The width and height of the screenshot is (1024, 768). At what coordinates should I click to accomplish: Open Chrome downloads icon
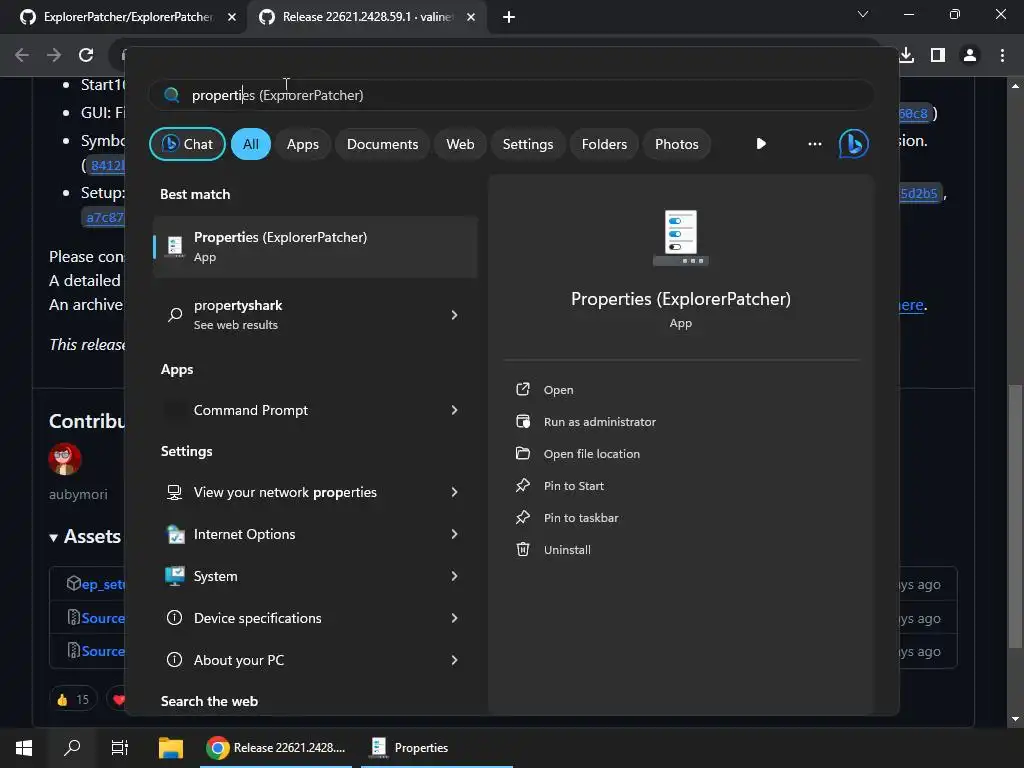[906, 56]
